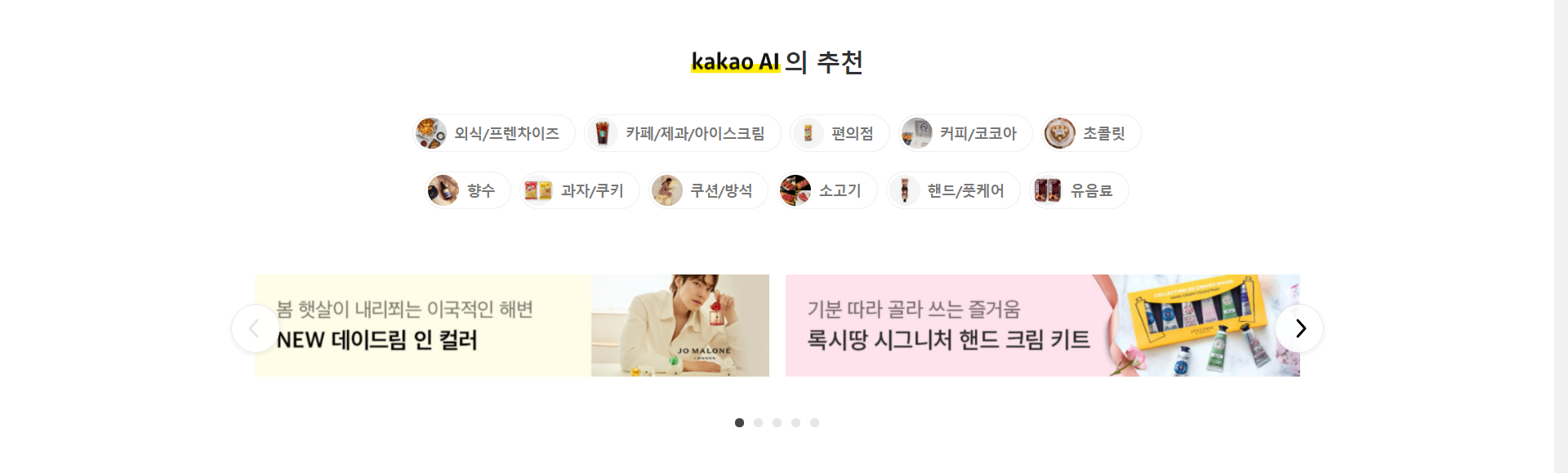The image size is (1568, 473).
Task: Switch to the third carousel dot
Action: tap(777, 422)
